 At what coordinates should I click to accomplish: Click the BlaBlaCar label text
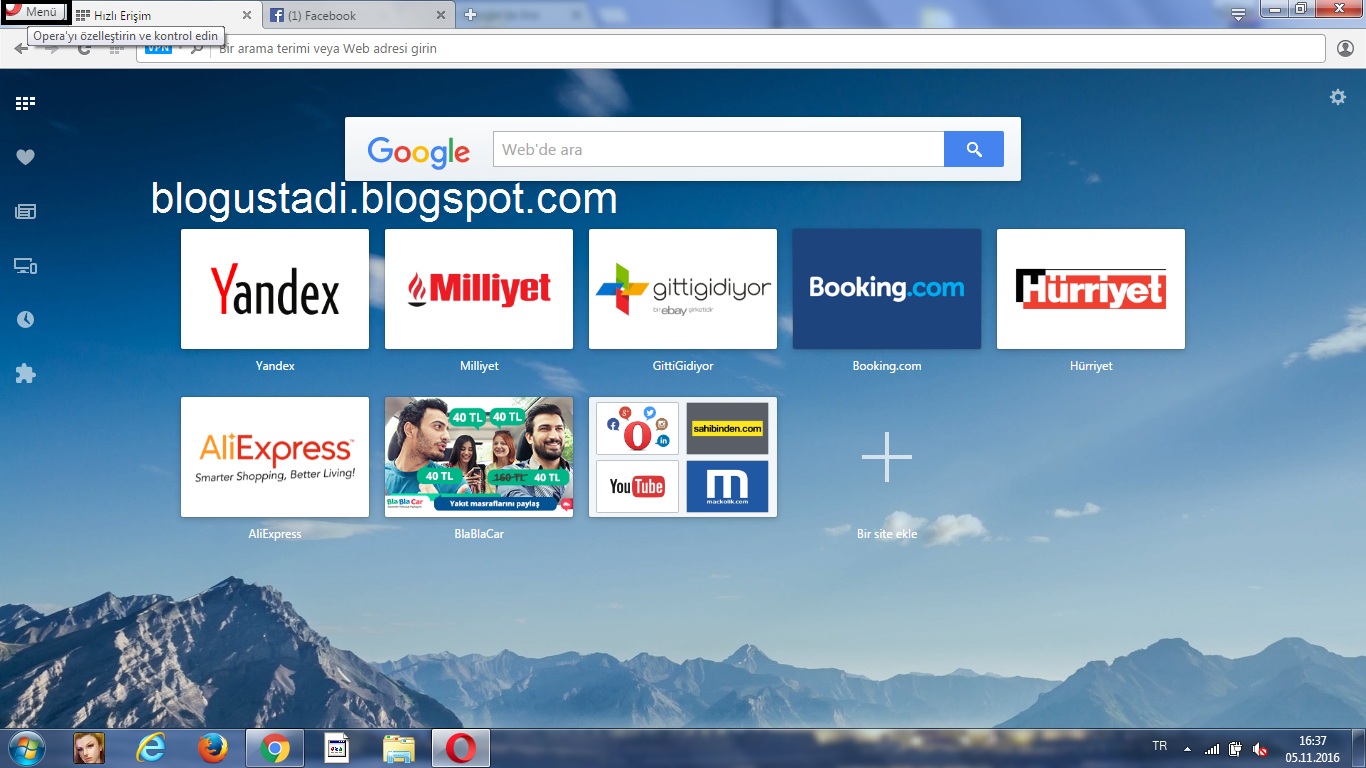[x=479, y=534]
